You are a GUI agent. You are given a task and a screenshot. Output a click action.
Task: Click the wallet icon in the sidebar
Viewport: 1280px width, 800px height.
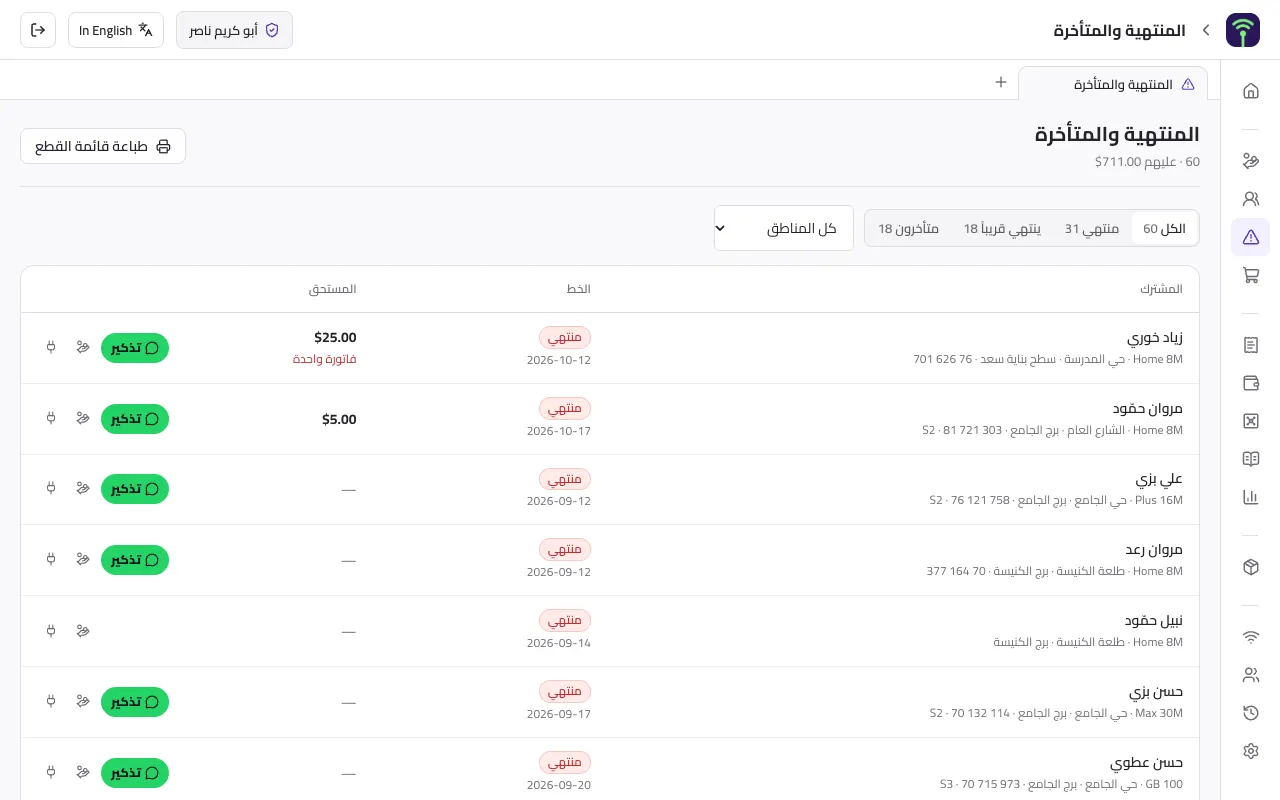pyautogui.click(x=1250, y=383)
